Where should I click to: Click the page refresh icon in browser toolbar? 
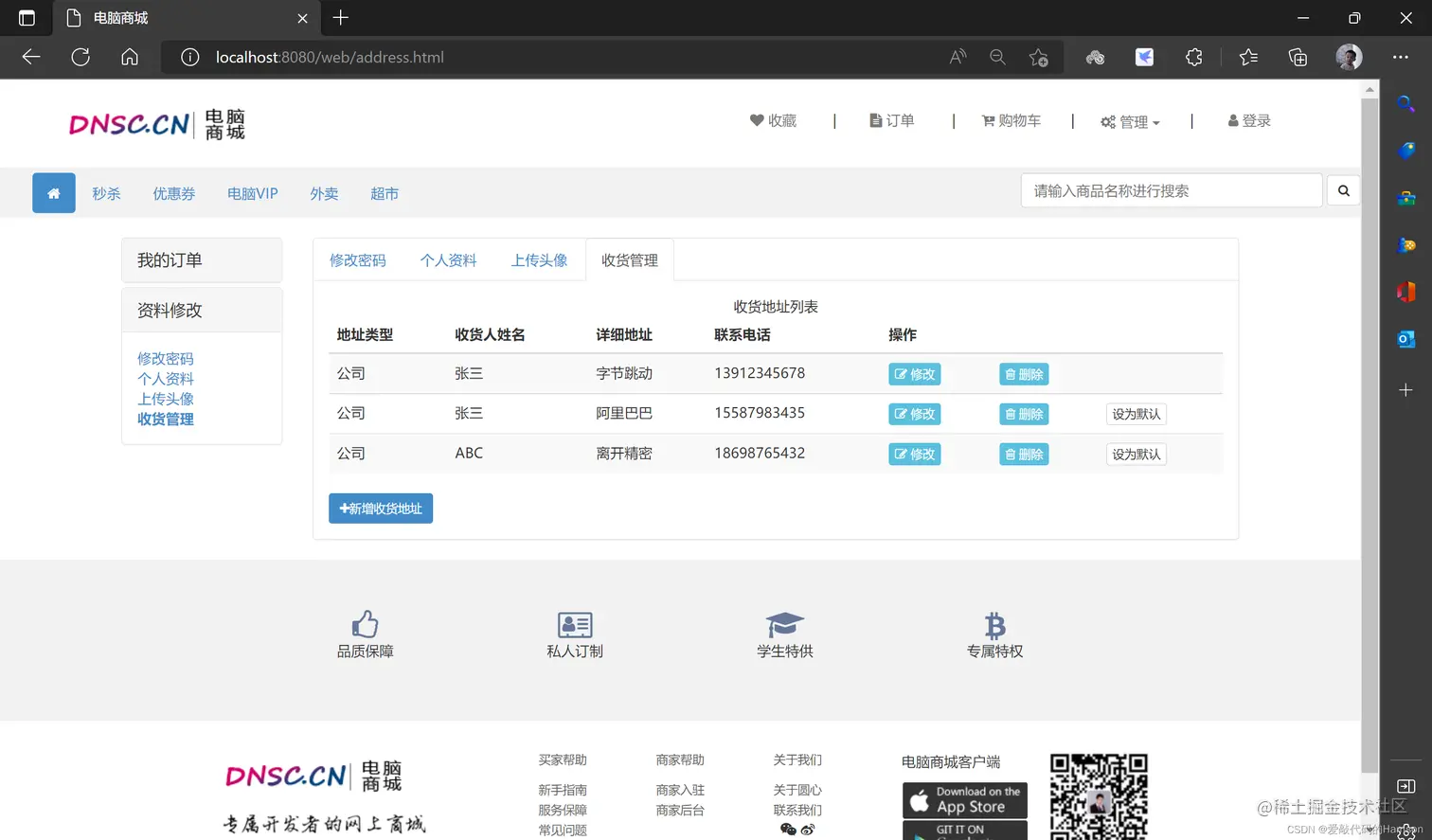click(81, 57)
